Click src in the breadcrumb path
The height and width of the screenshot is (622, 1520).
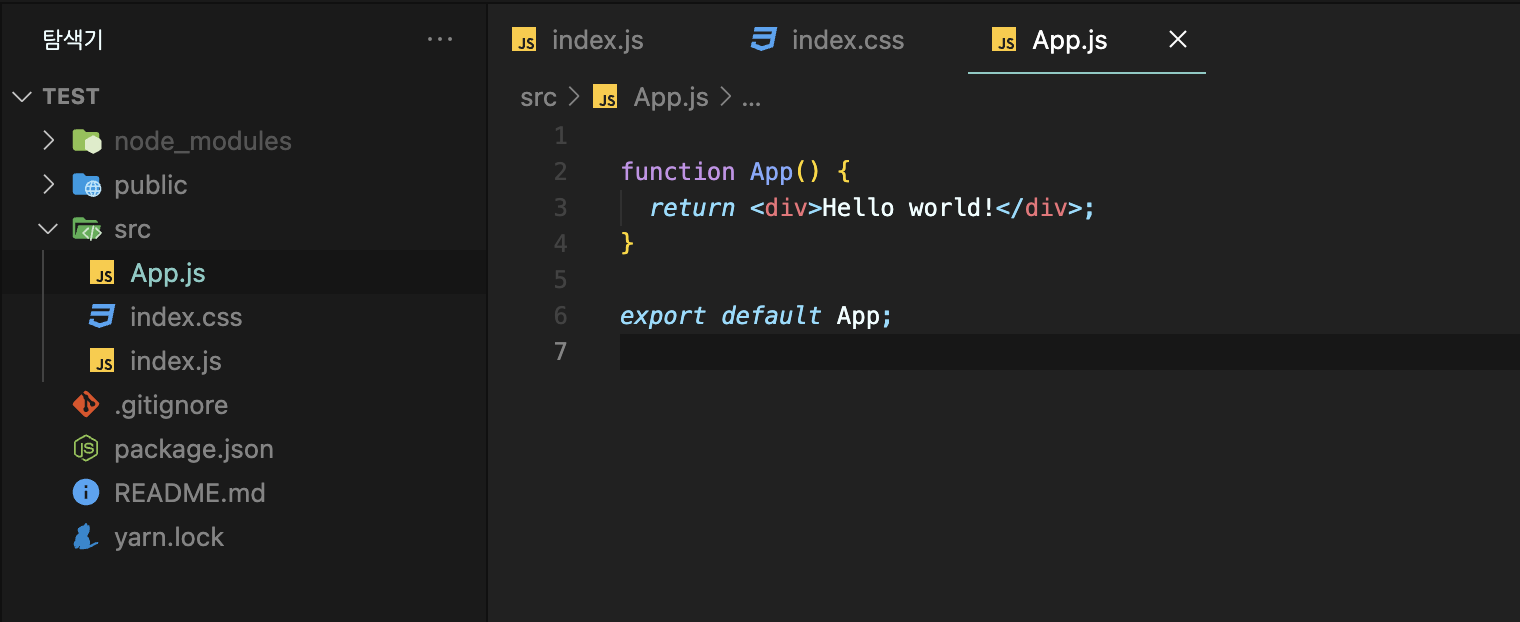[538, 97]
